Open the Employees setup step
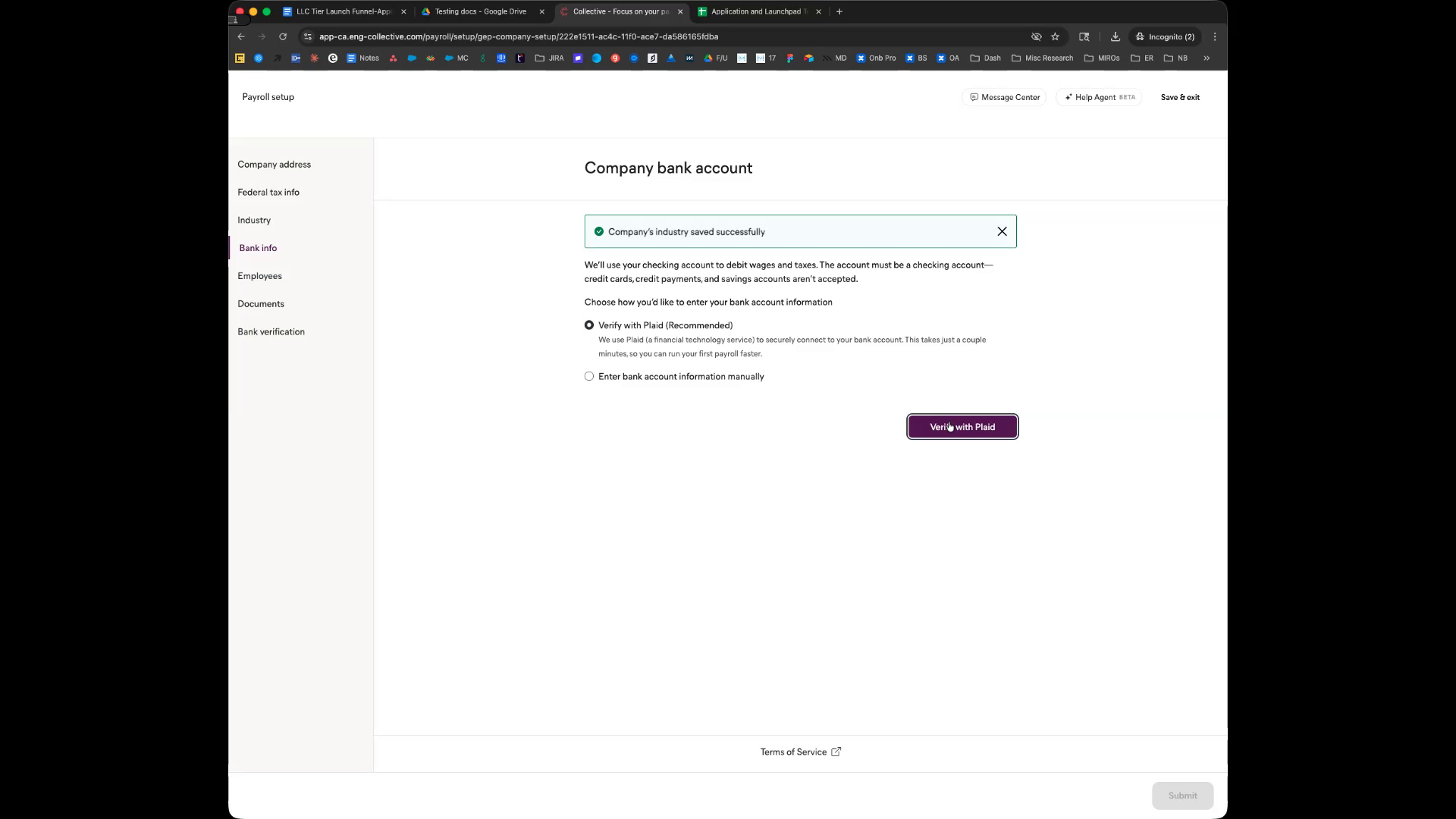The width and height of the screenshot is (1456, 819). [259, 276]
